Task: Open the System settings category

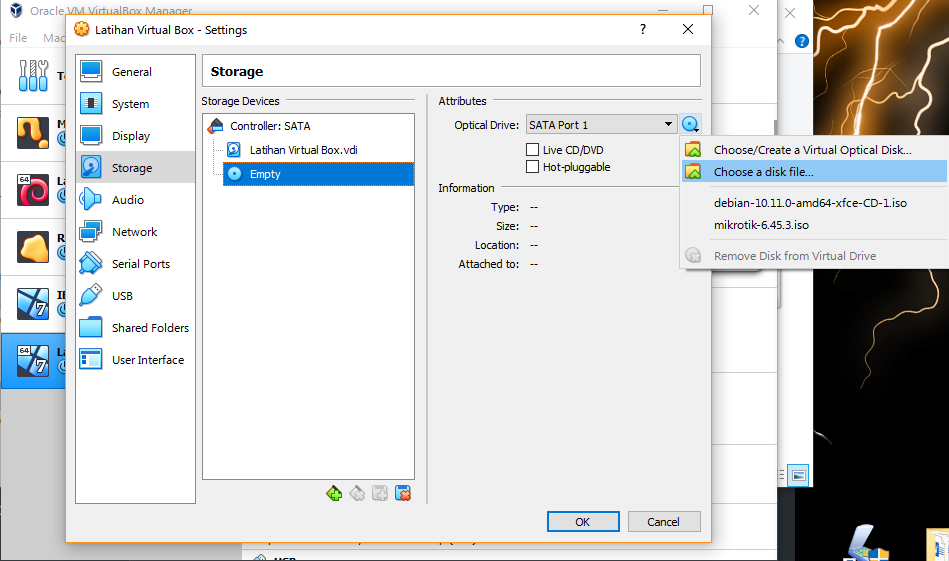Action: pyautogui.click(x=130, y=104)
